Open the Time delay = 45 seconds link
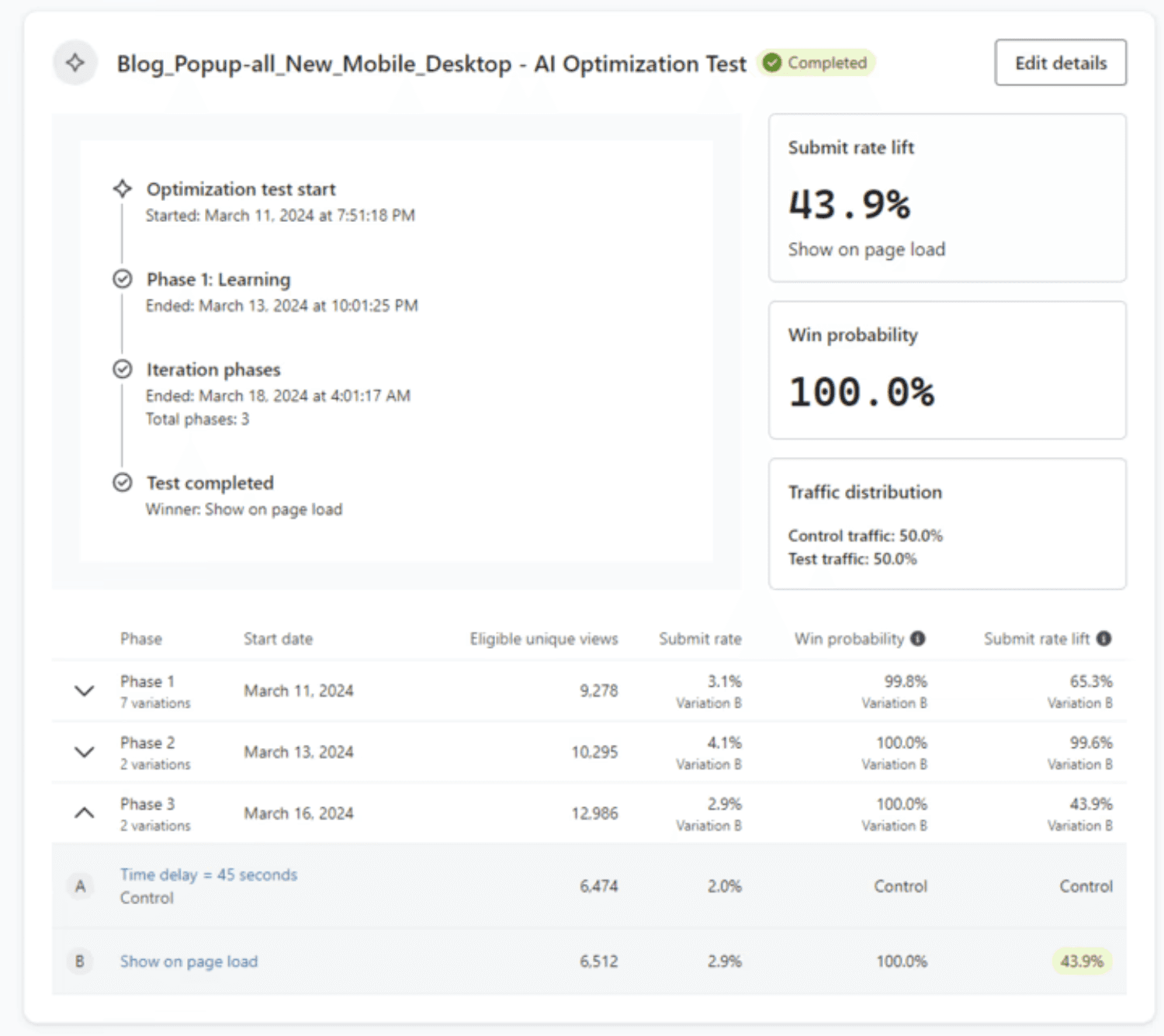Image resolution: width=1164 pixels, height=1036 pixels. tap(209, 875)
